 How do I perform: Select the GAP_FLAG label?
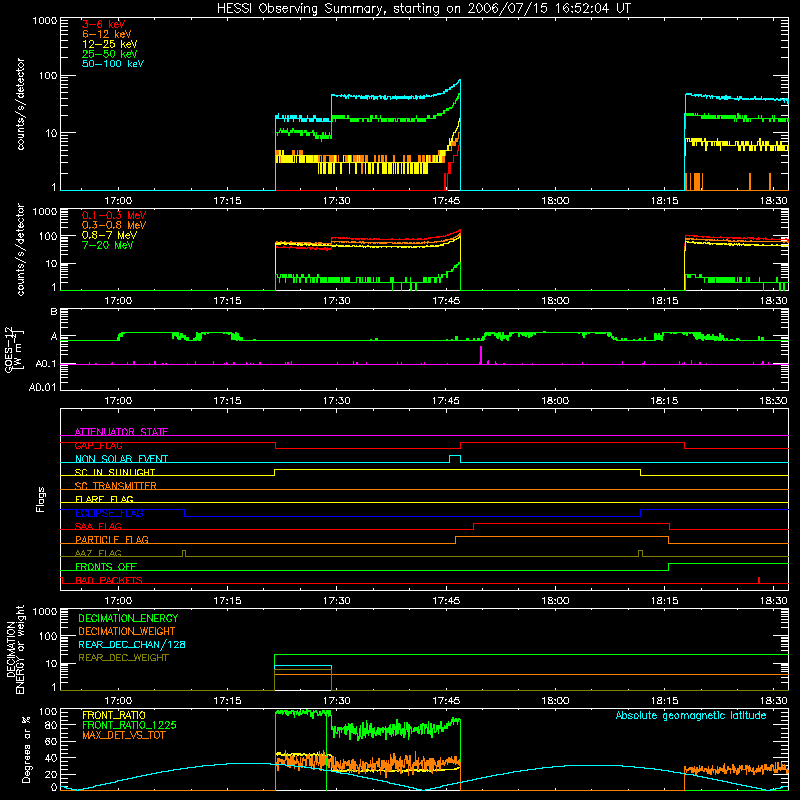(x=98, y=445)
